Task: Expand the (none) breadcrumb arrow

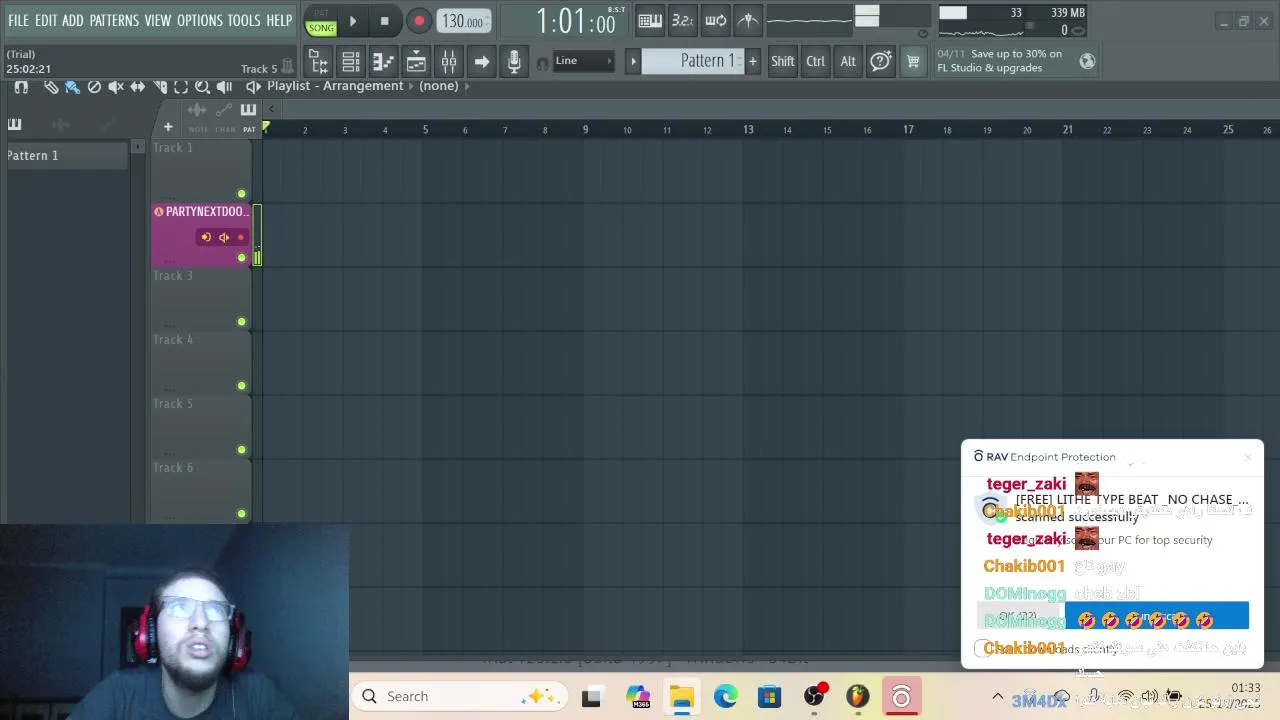Action: click(466, 86)
